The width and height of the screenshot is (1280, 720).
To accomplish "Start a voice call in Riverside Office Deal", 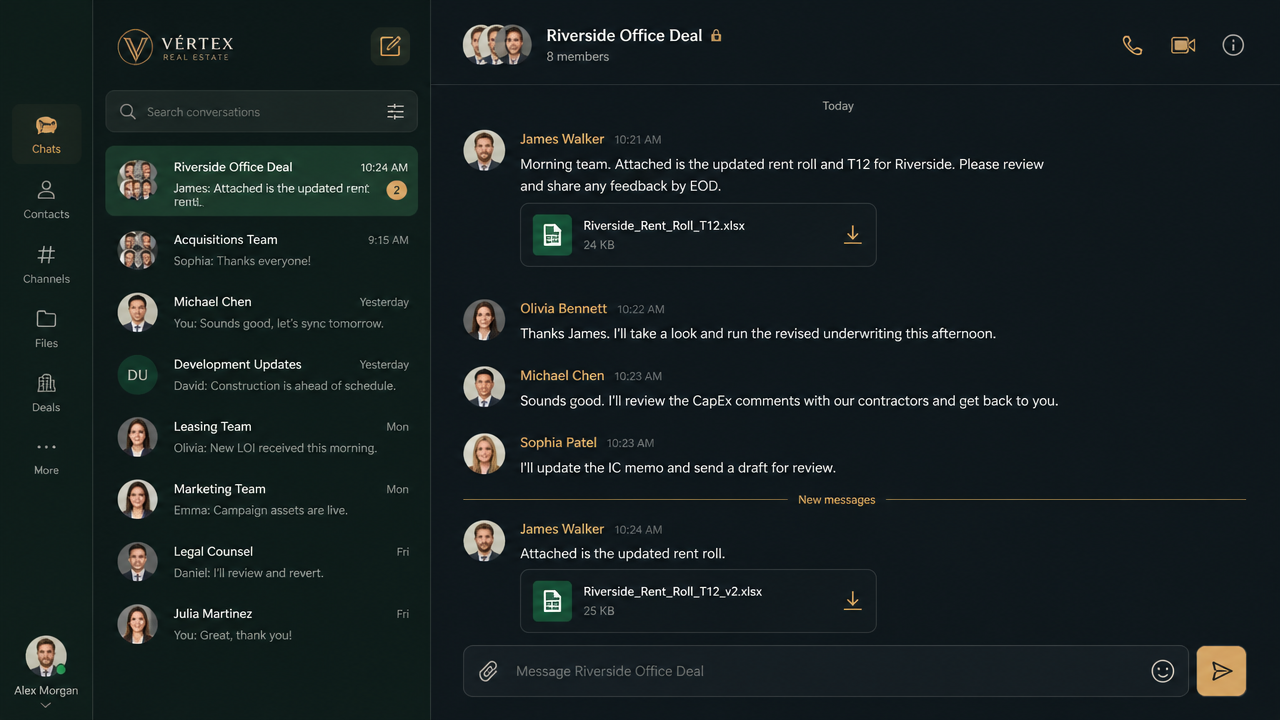I will tap(1132, 45).
